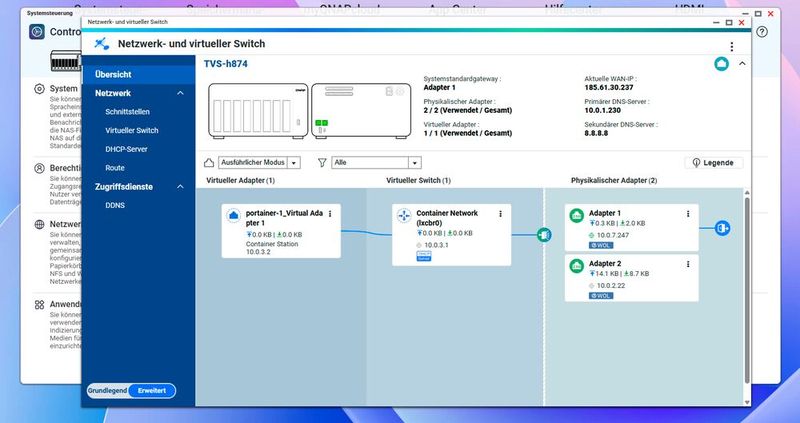Image resolution: width=800 pixels, height=423 pixels.
Task: Open Schnittstellen in the sidebar
Action: (128, 112)
